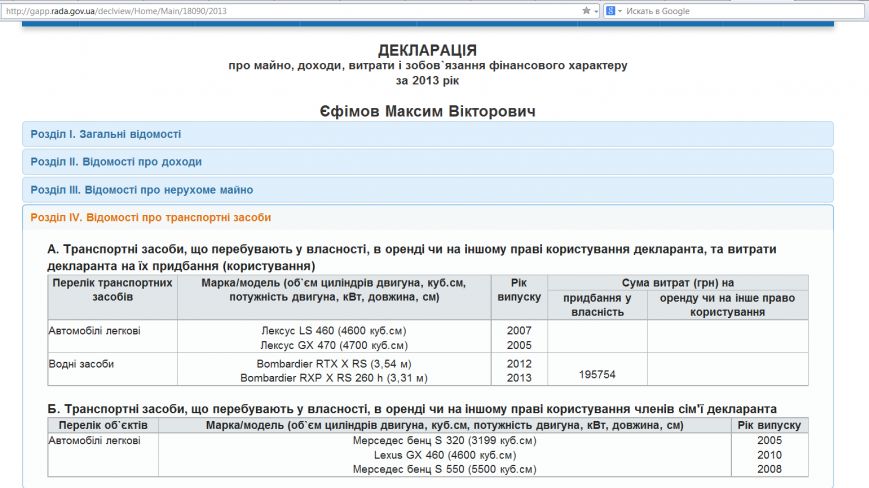Click the 'за 2013 рік' subtitle text
Image resolution: width=869 pixels, height=488 pixels.
[x=427, y=80]
